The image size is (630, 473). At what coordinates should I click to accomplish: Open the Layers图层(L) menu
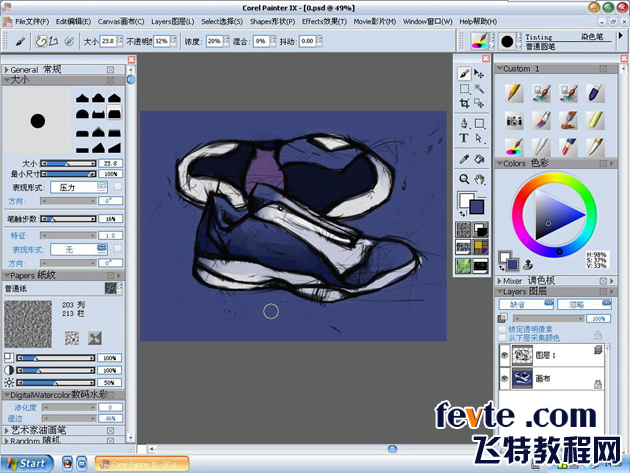[173, 21]
